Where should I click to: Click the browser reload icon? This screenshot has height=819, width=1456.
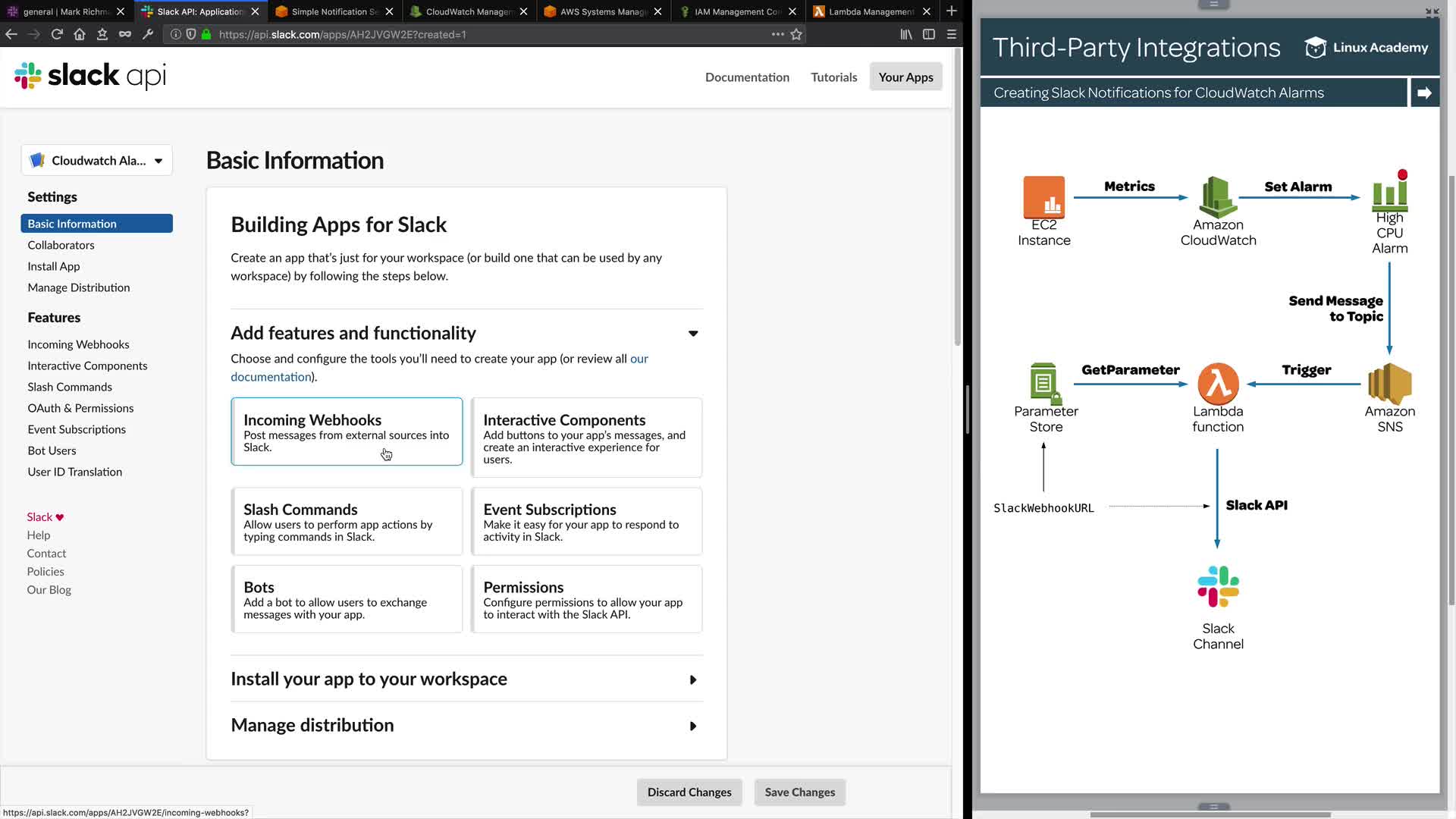tap(57, 34)
